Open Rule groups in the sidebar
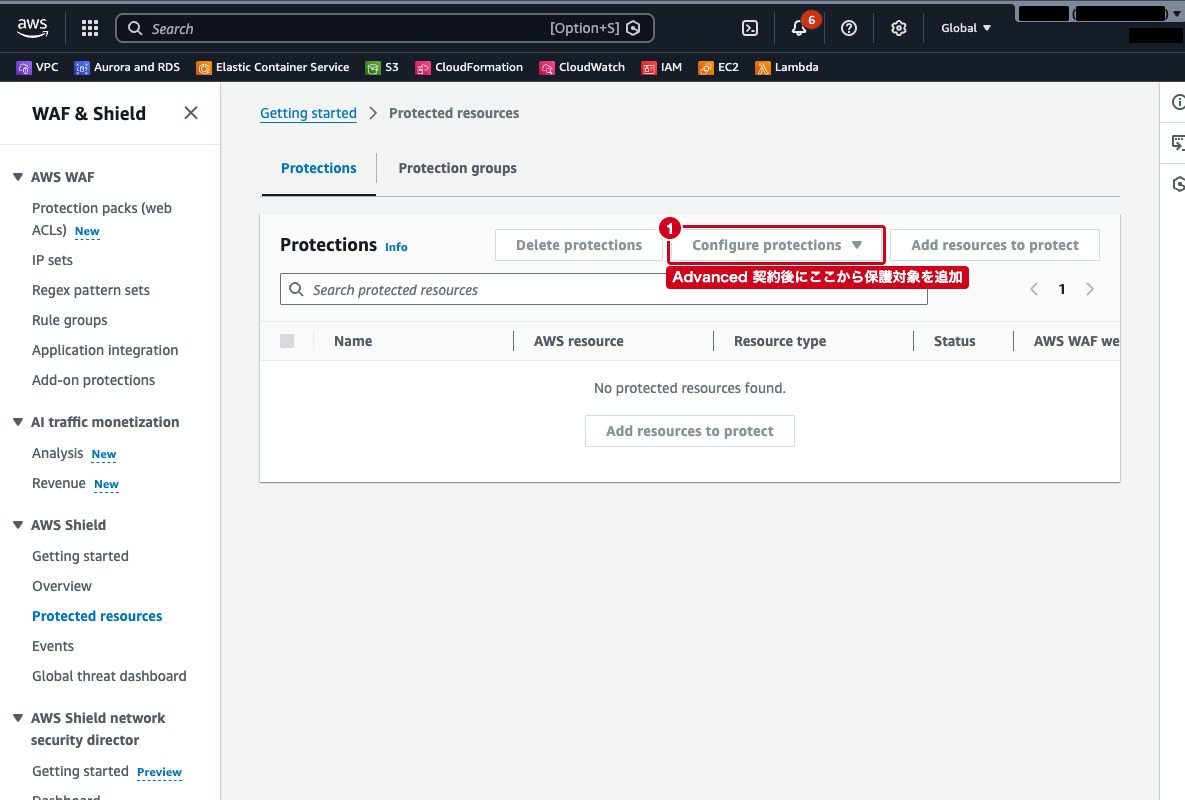The height and width of the screenshot is (800, 1185). point(70,320)
